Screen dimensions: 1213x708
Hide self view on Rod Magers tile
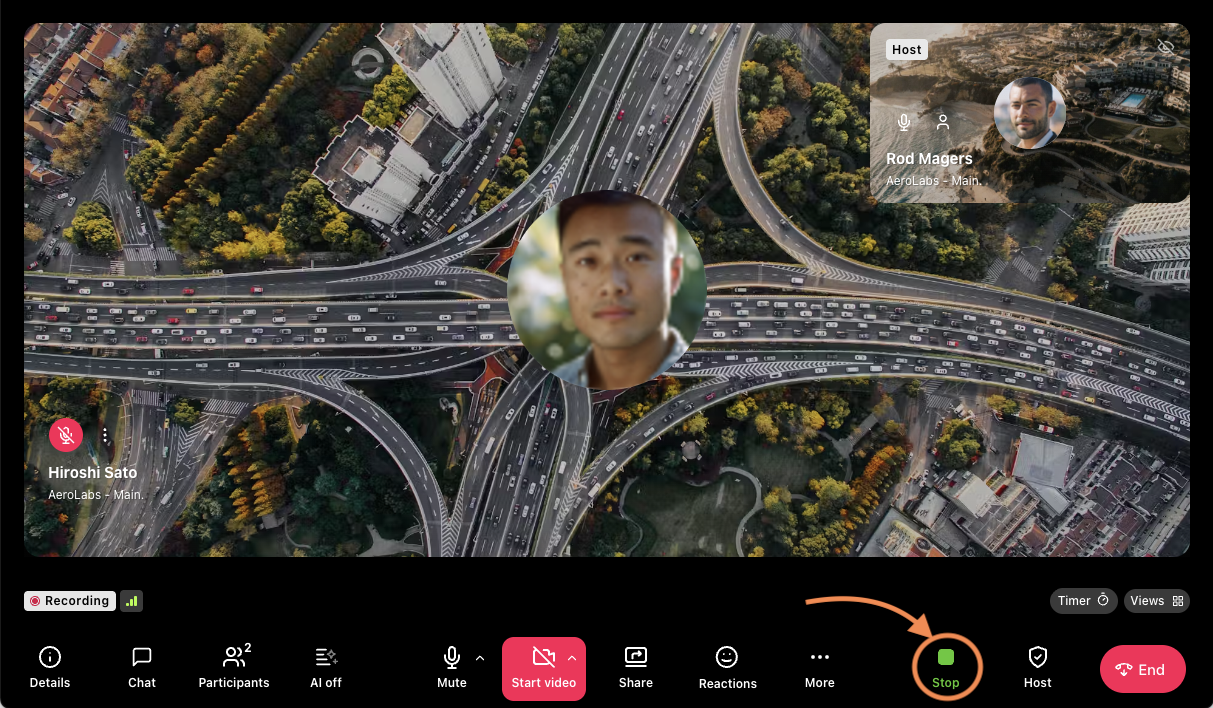coord(1166,47)
